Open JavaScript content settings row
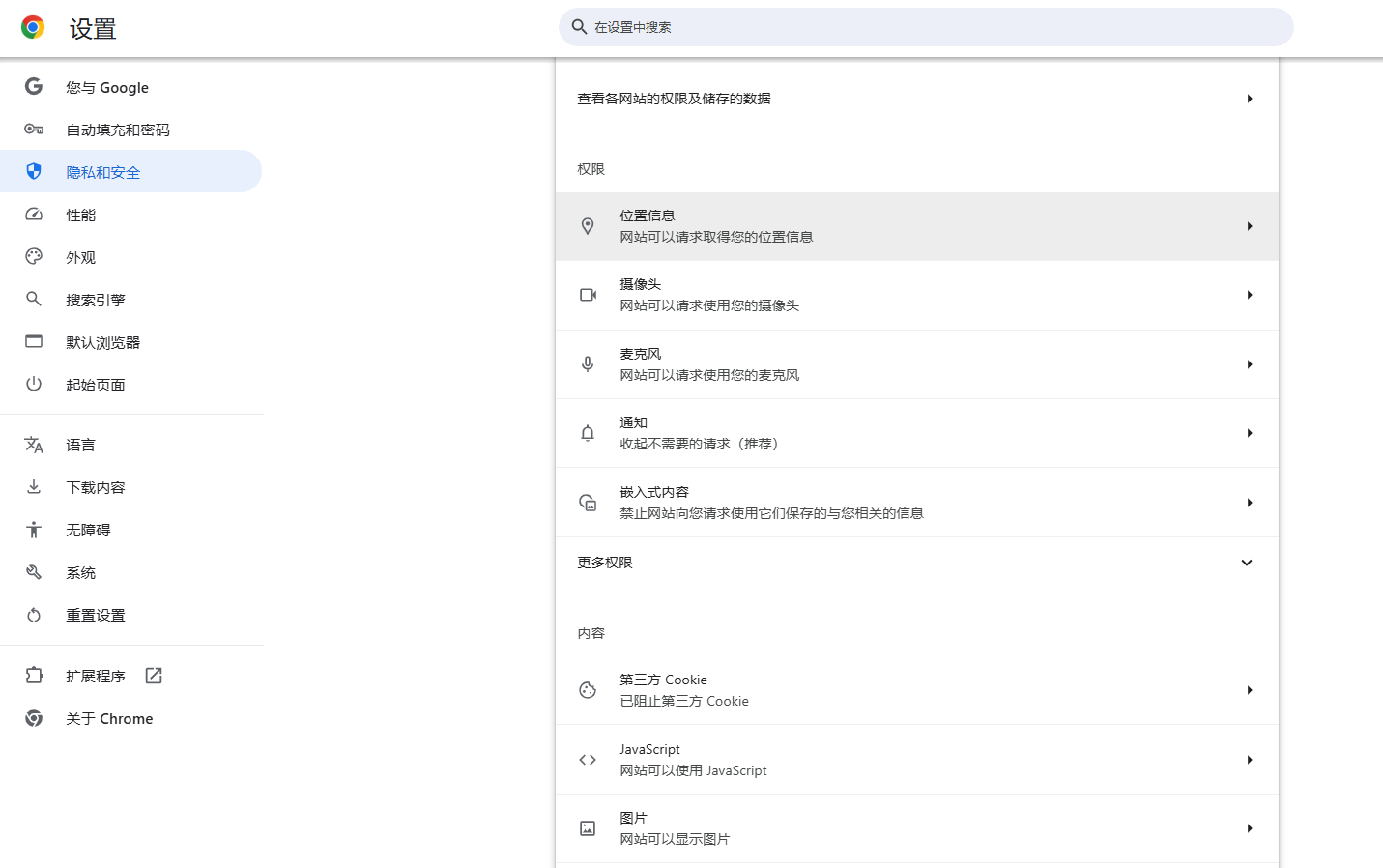1383x868 pixels. pos(917,760)
